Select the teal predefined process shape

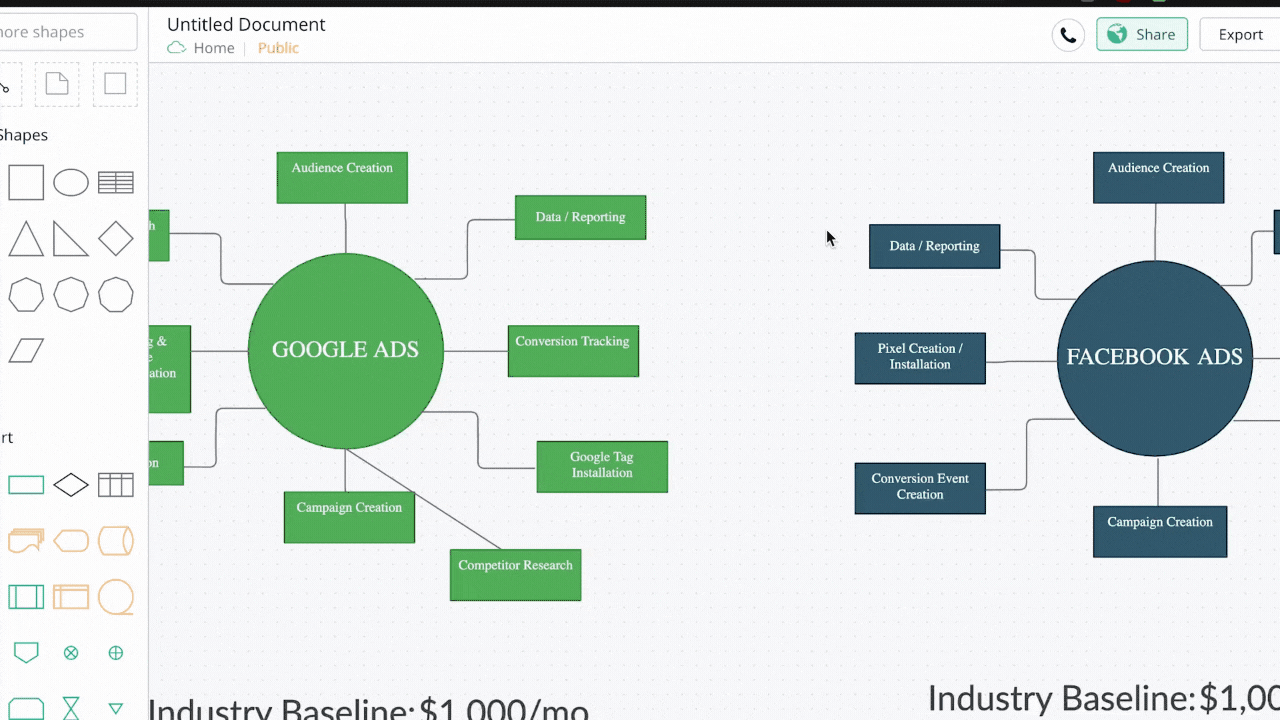click(26, 597)
